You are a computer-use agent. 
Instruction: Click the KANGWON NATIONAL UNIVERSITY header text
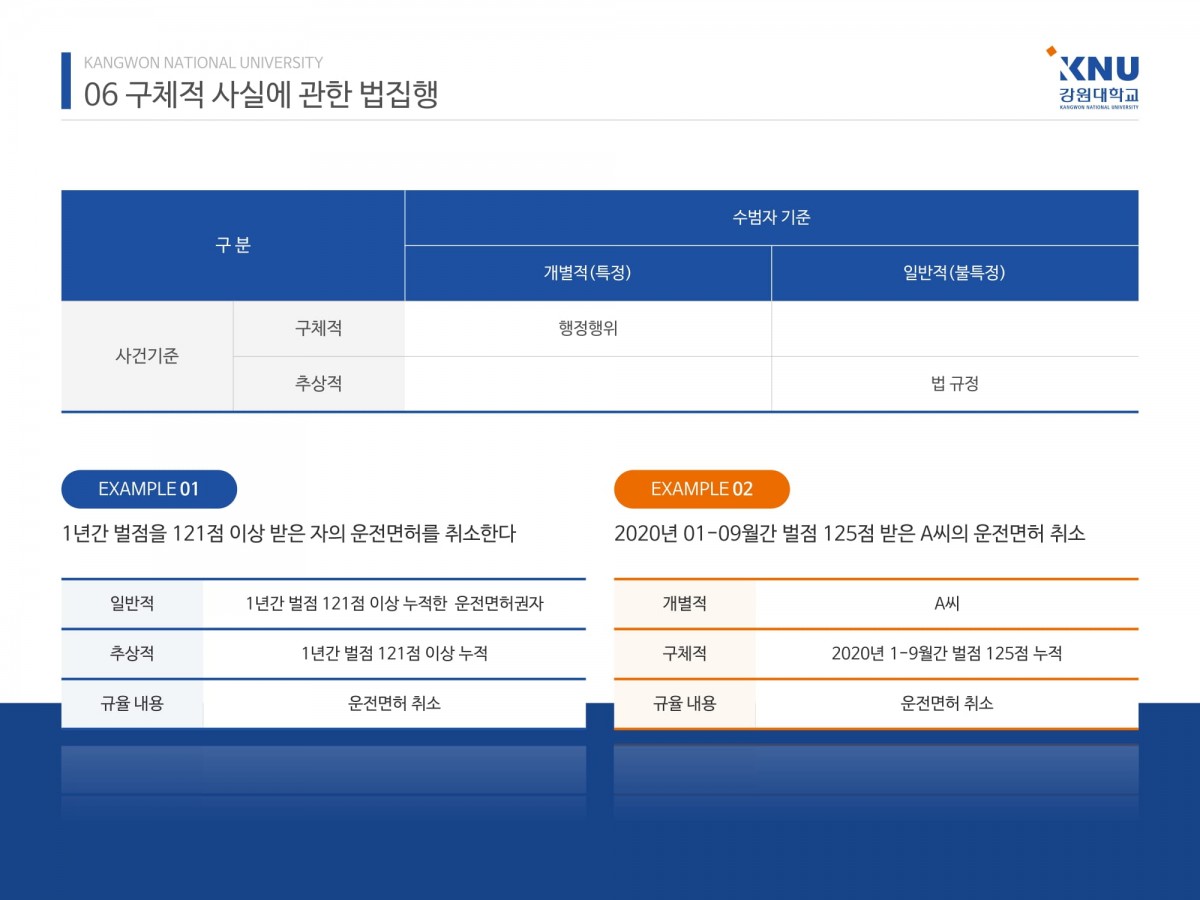click(x=203, y=63)
